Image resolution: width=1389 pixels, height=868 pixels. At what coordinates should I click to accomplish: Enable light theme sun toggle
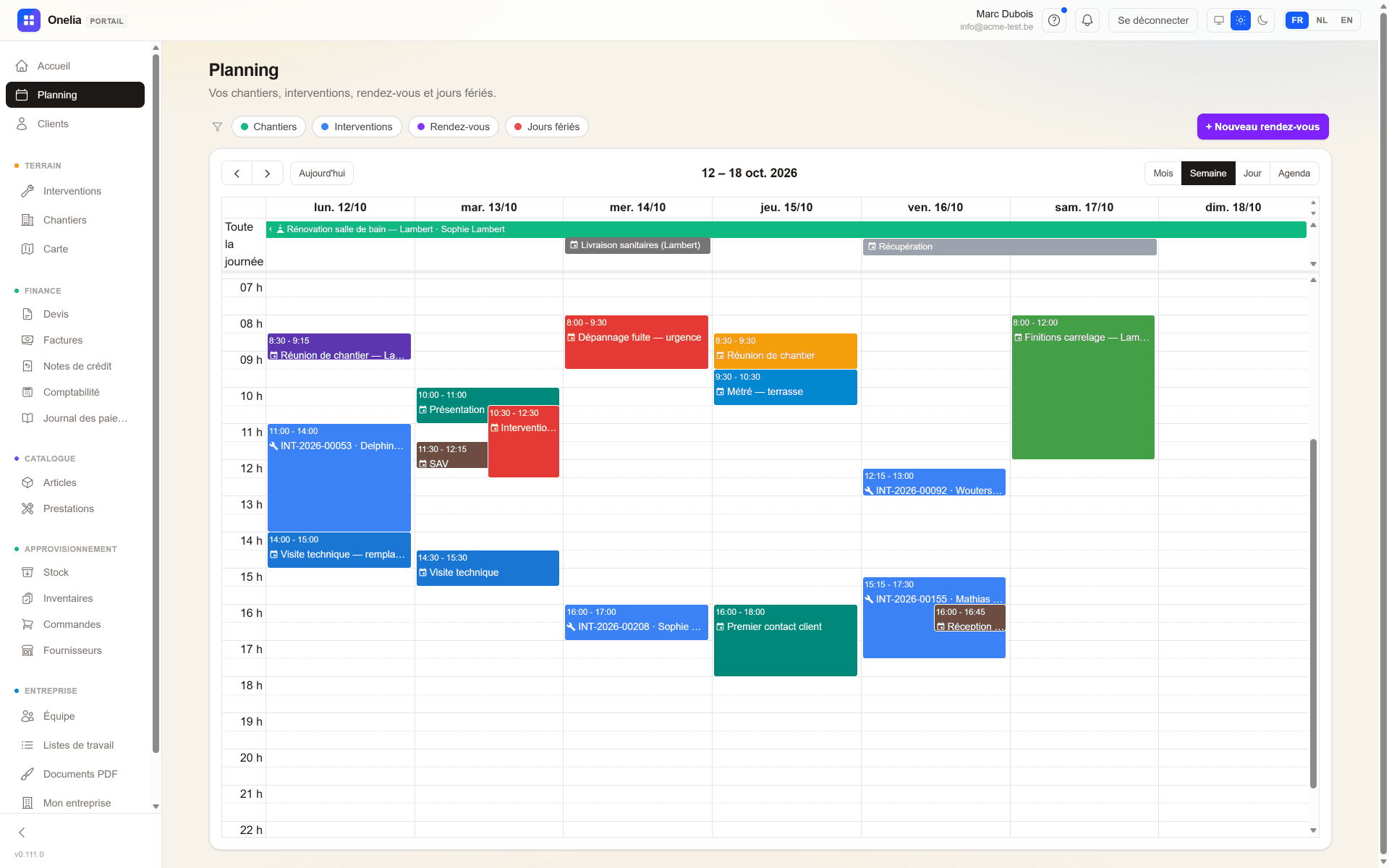click(x=1241, y=20)
